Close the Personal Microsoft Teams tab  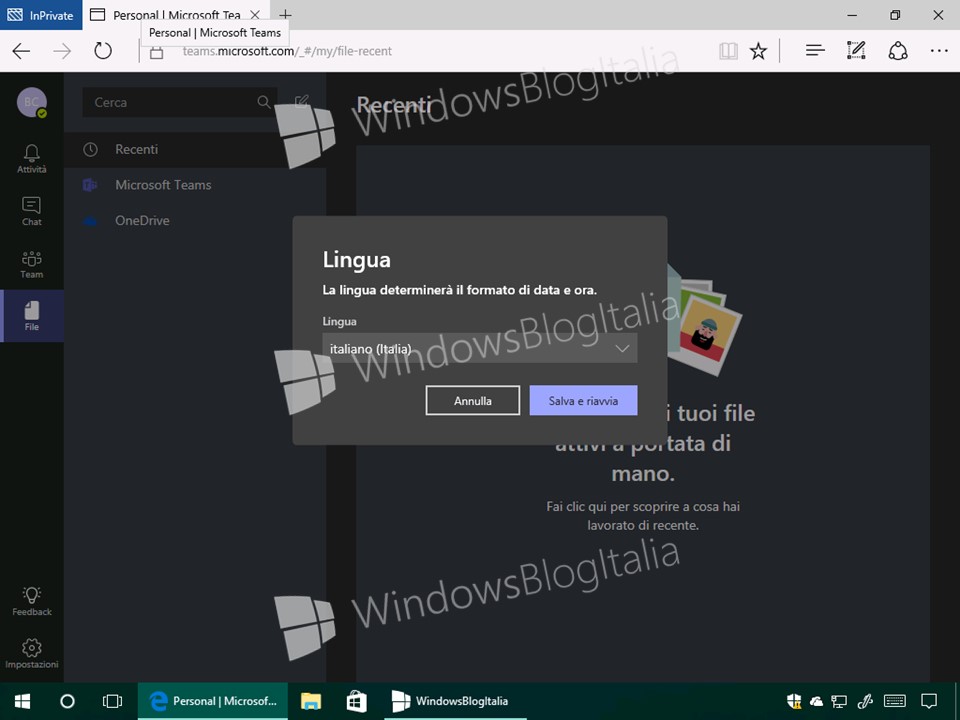255,15
